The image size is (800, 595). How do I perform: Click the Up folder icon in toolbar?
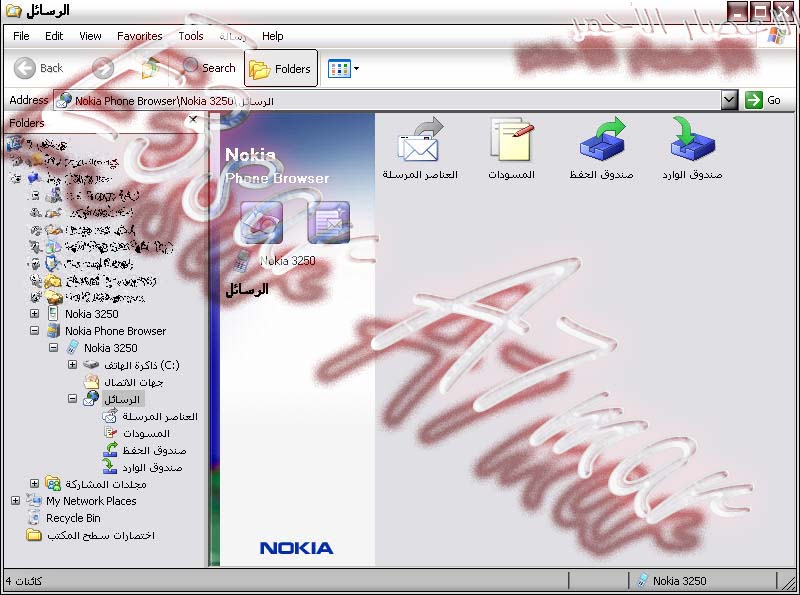149,68
